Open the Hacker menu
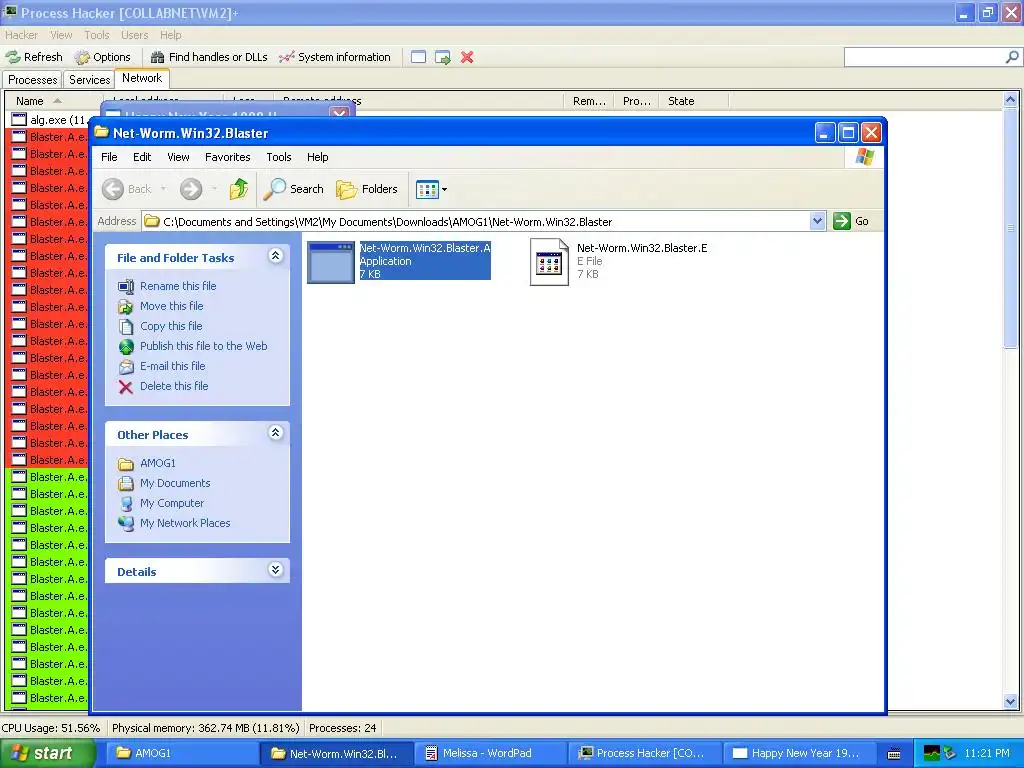This screenshot has width=1024, height=768. point(22,35)
